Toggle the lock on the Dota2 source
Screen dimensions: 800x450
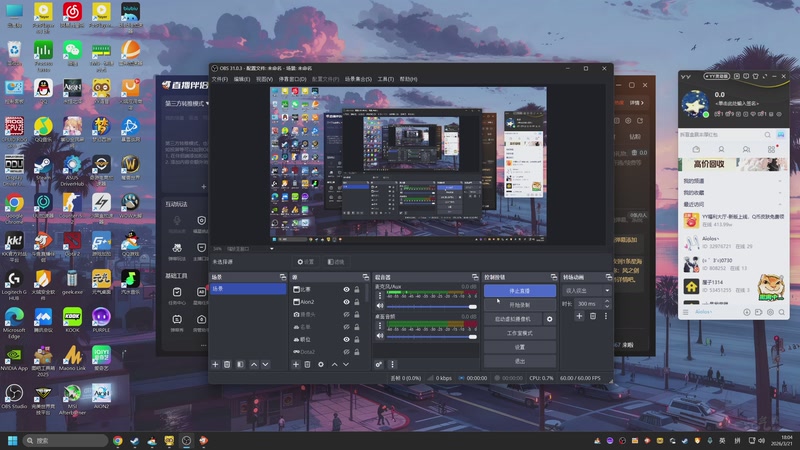tap(357, 352)
